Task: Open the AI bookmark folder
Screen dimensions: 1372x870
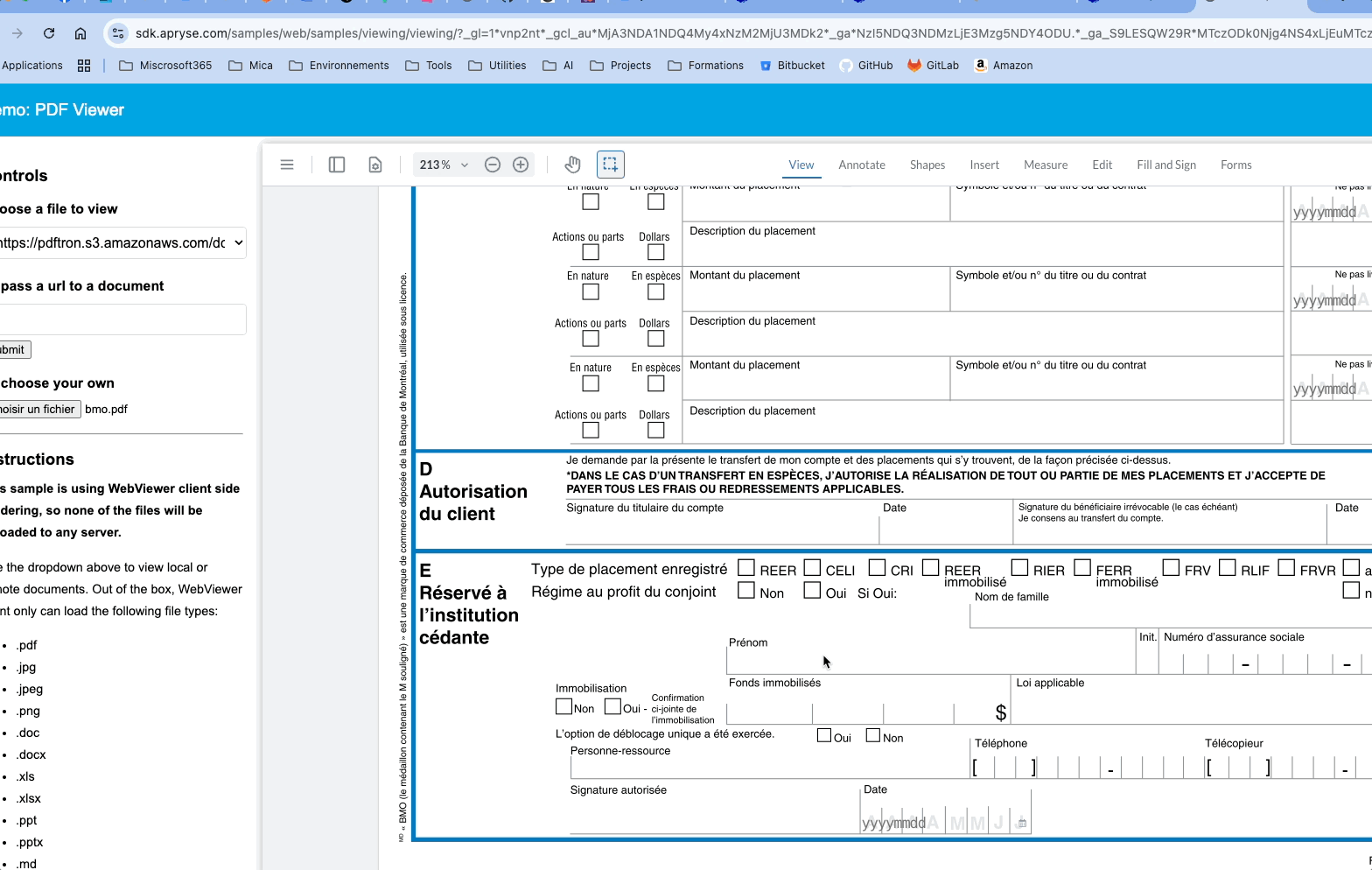Action: [558, 66]
